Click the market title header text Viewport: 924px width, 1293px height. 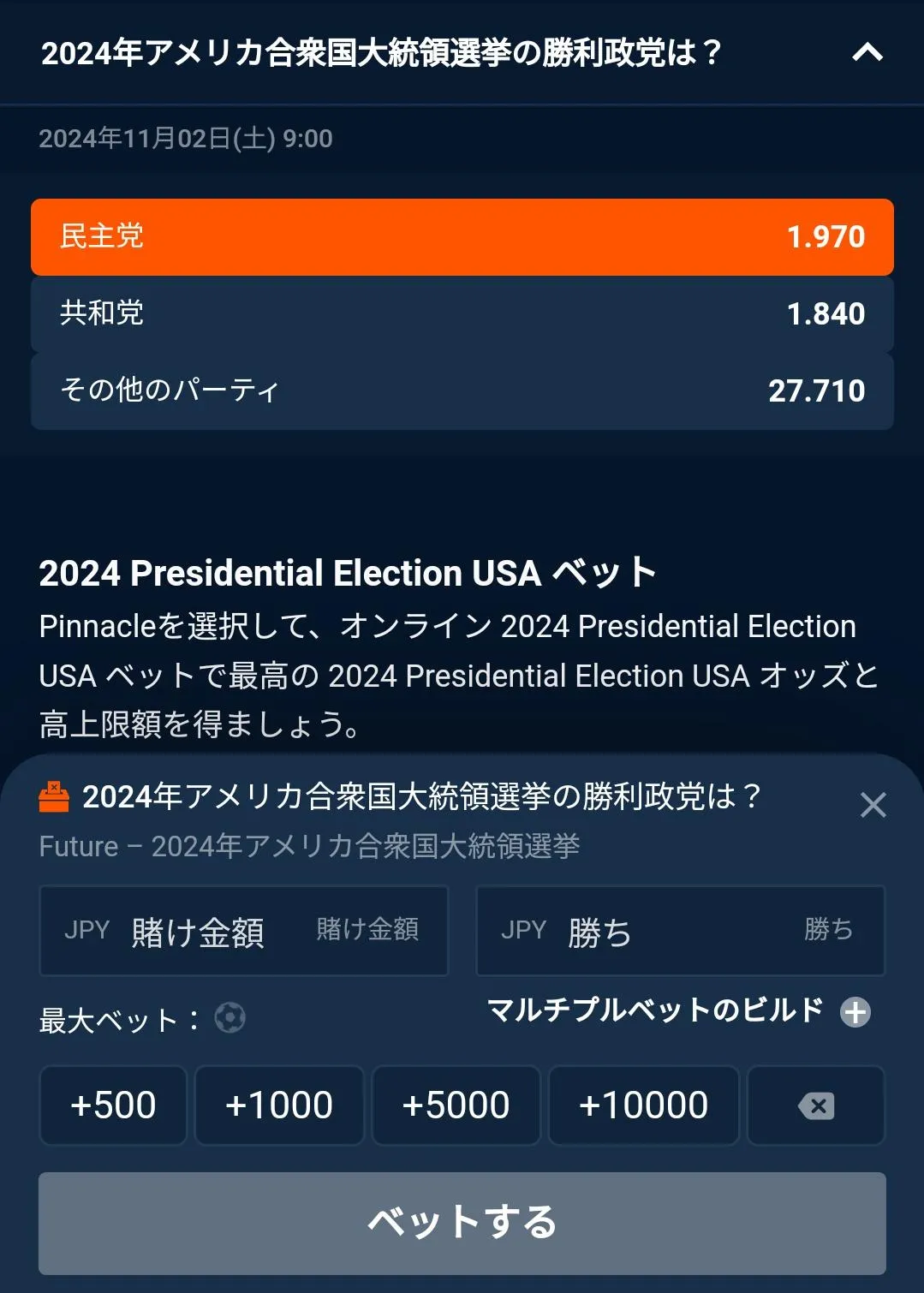point(381,53)
